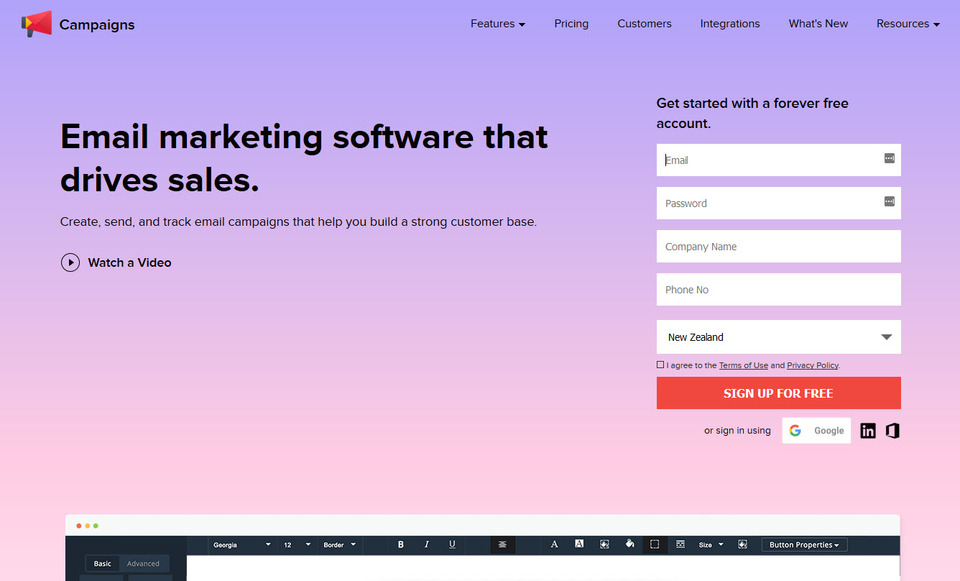Open the New Zealand country dropdown

(x=778, y=337)
